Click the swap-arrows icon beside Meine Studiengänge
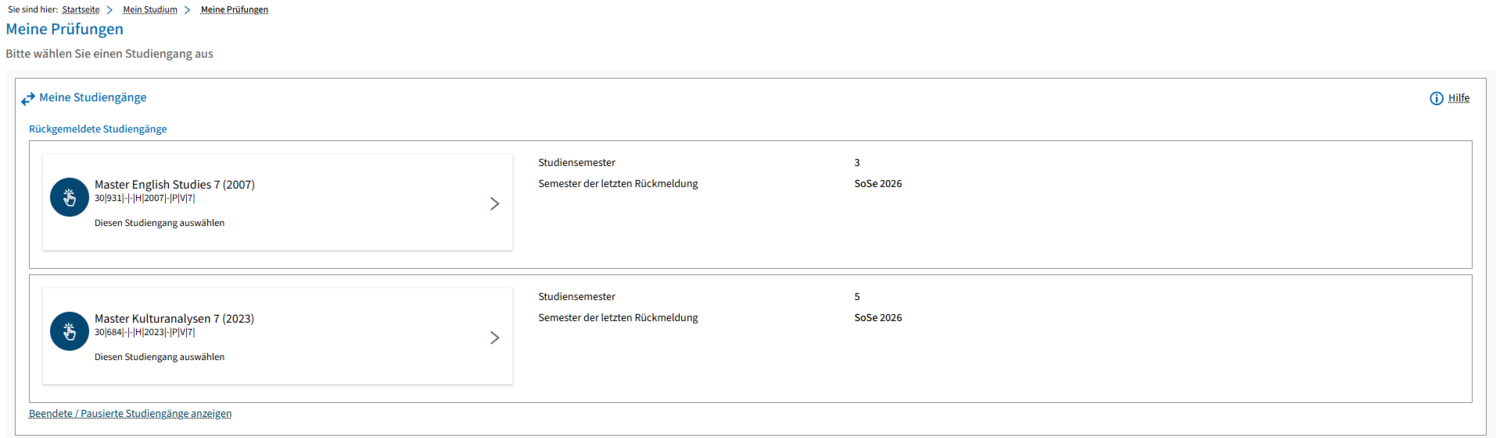The image size is (1500, 438). 28,99
